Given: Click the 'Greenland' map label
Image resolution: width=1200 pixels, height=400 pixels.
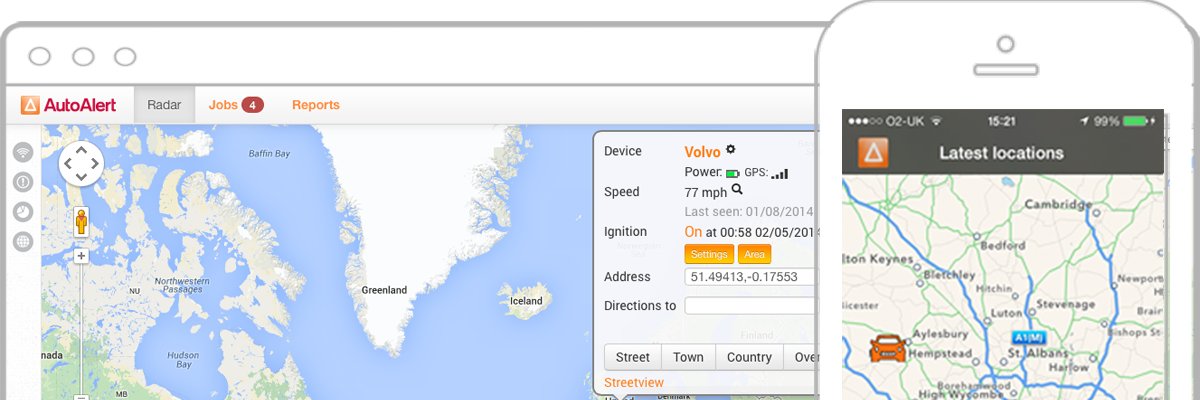Looking at the screenshot, I should [385, 290].
